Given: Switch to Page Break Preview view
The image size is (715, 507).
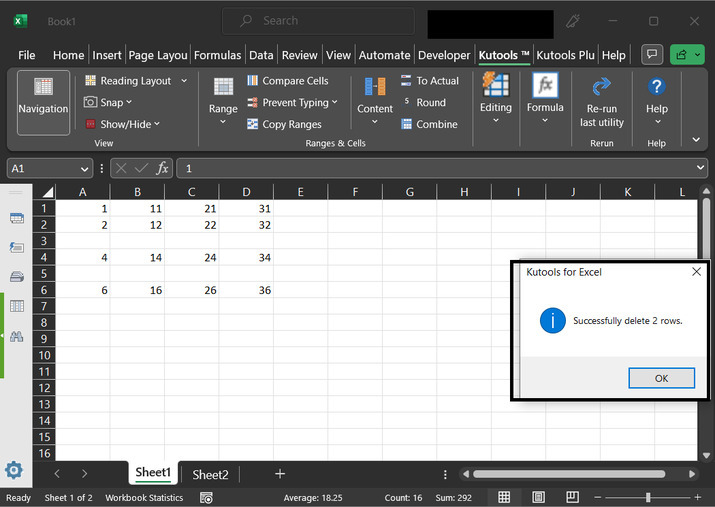Looking at the screenshot, I should click(x=571, y=497).
